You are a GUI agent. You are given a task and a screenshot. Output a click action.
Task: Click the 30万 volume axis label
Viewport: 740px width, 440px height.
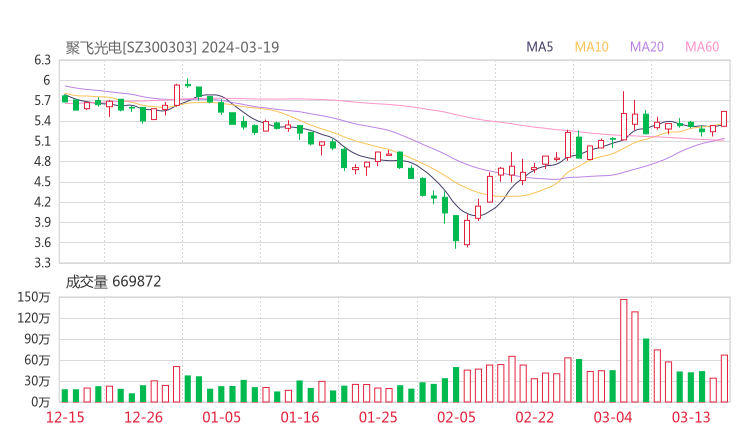38,381
